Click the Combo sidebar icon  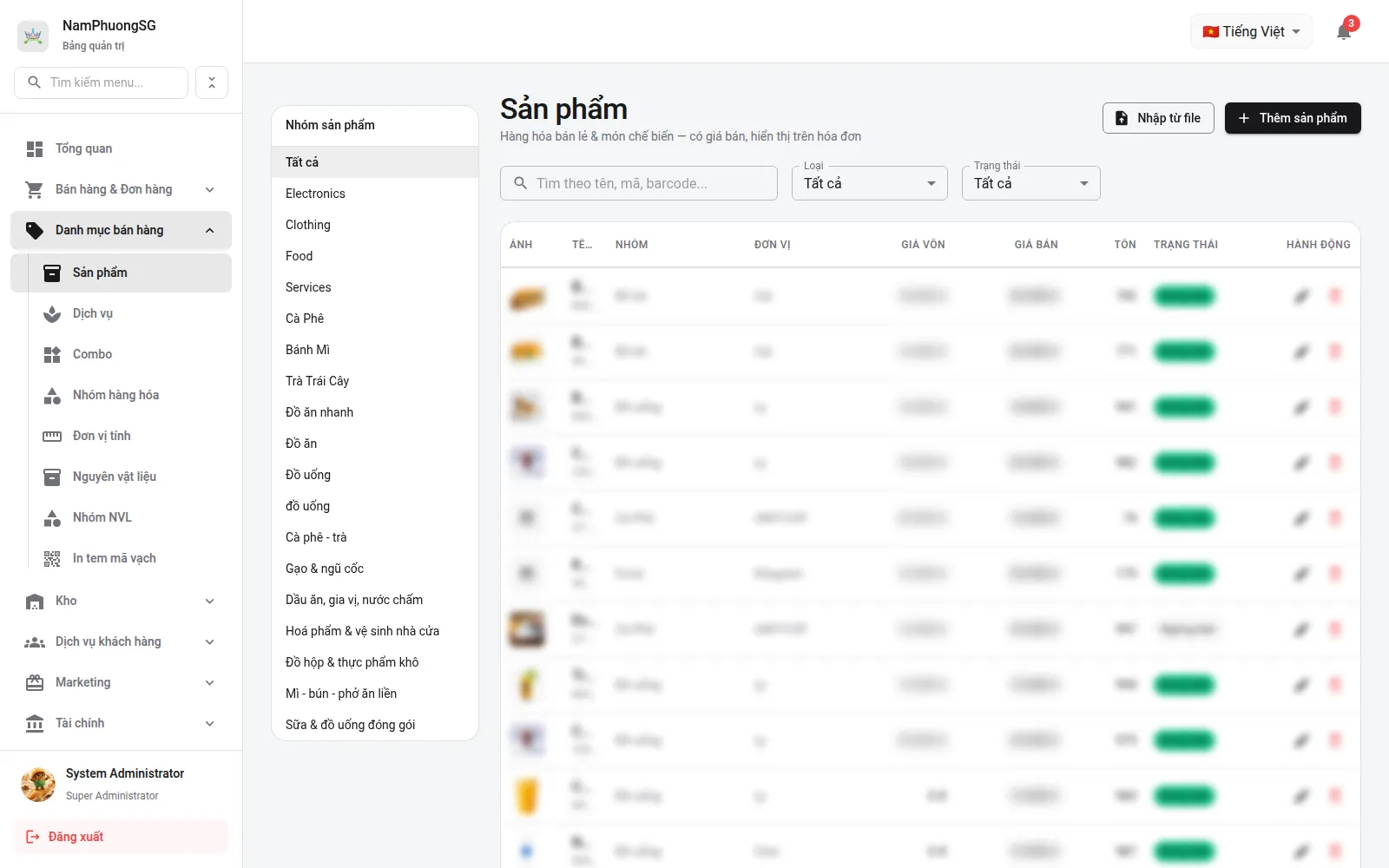pyautogui.click(x=52, y=355)
